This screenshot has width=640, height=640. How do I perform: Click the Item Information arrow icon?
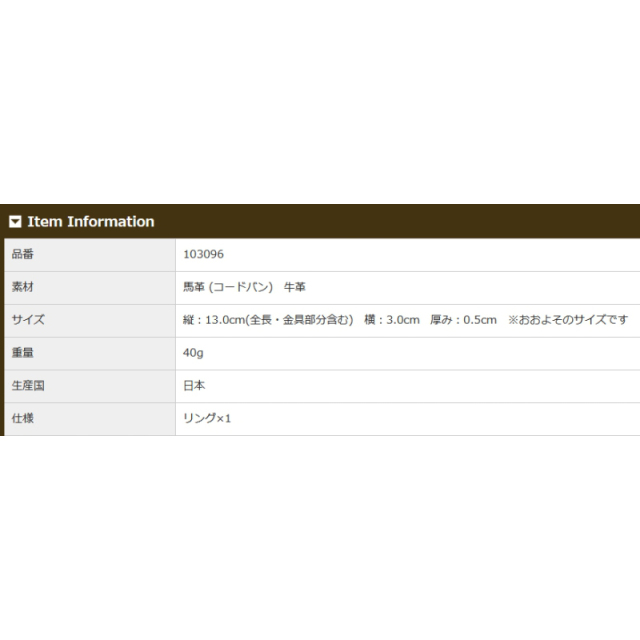click(15, 222)
